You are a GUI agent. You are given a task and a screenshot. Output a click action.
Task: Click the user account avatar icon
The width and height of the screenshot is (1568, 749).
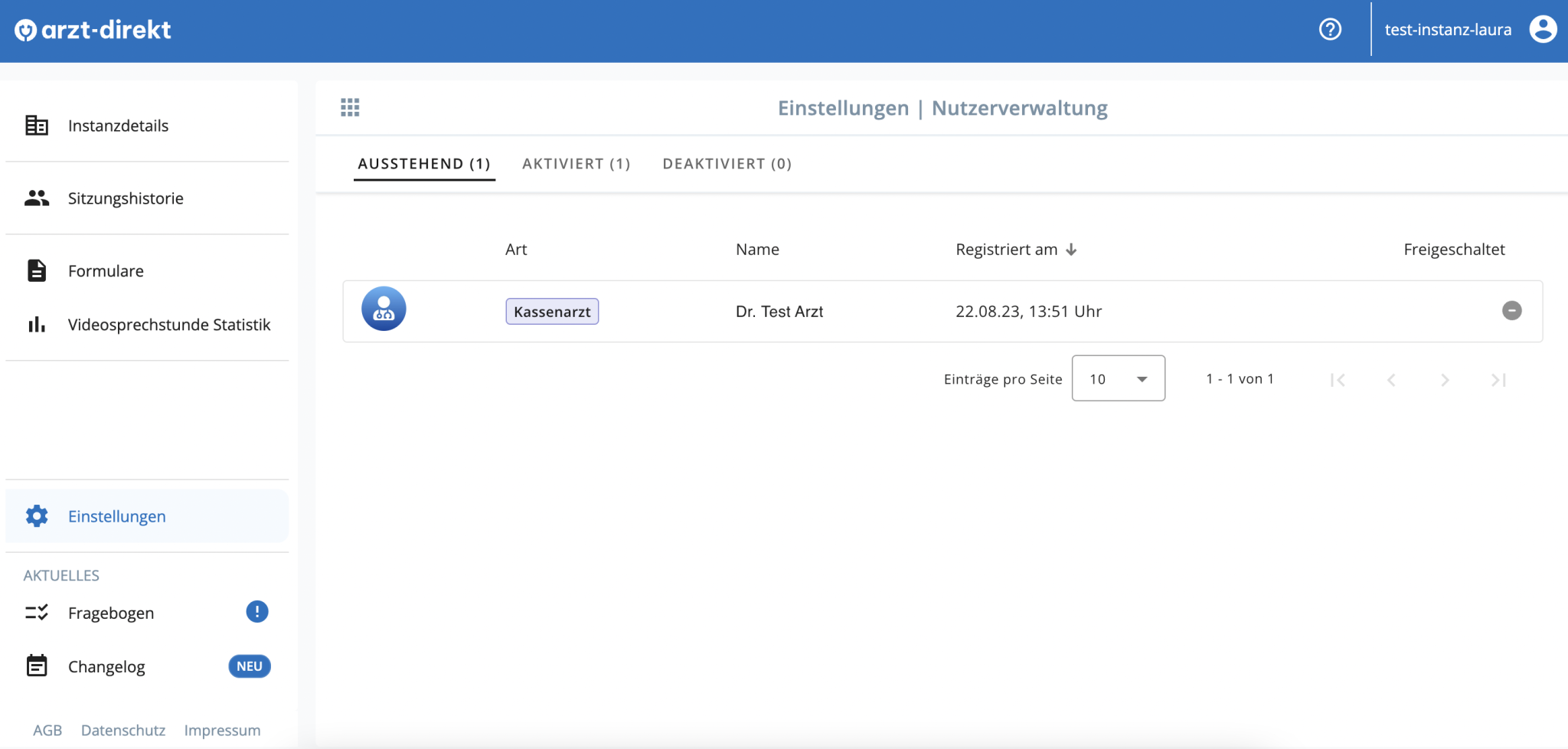(x=1543, y=30)
